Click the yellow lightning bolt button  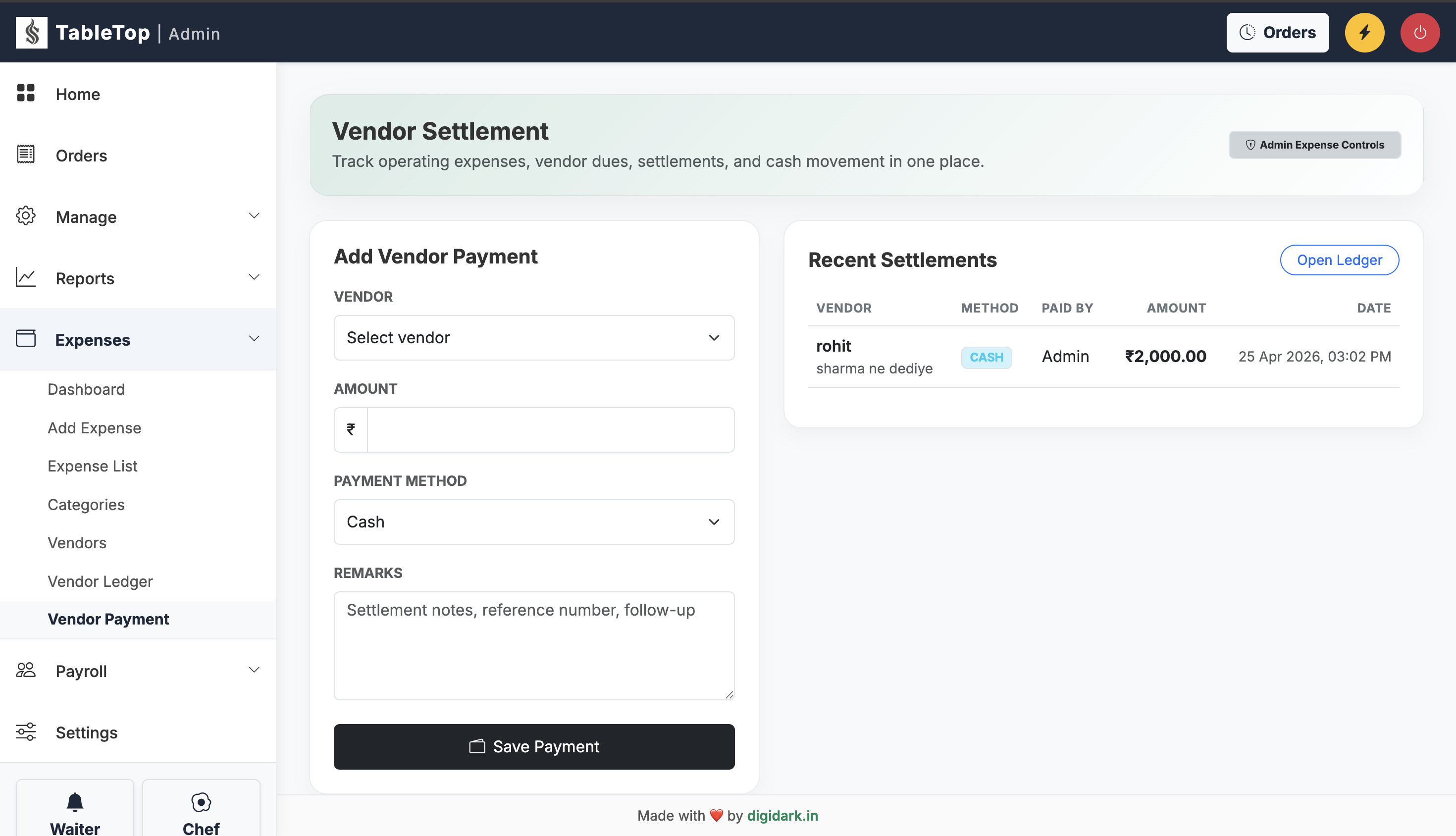point(1364,32)
